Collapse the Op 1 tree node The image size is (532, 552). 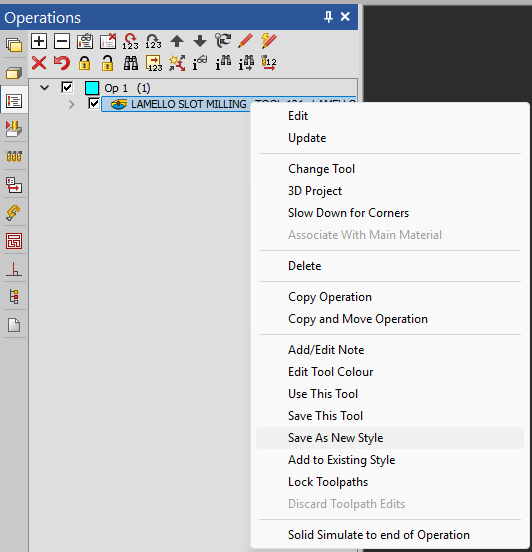click(44, 87)
